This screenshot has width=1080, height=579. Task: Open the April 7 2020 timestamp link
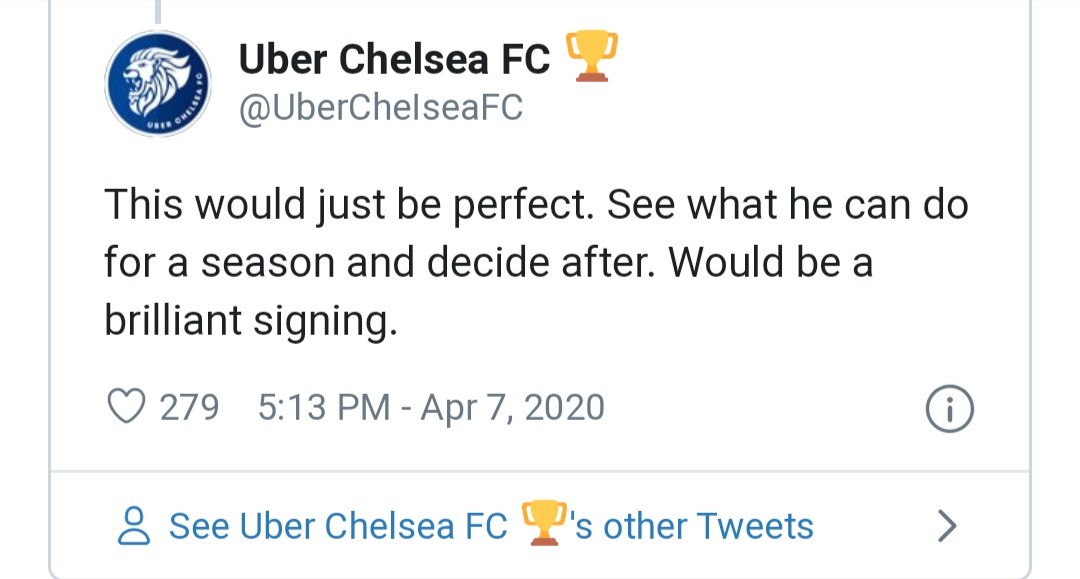point(500,407)
